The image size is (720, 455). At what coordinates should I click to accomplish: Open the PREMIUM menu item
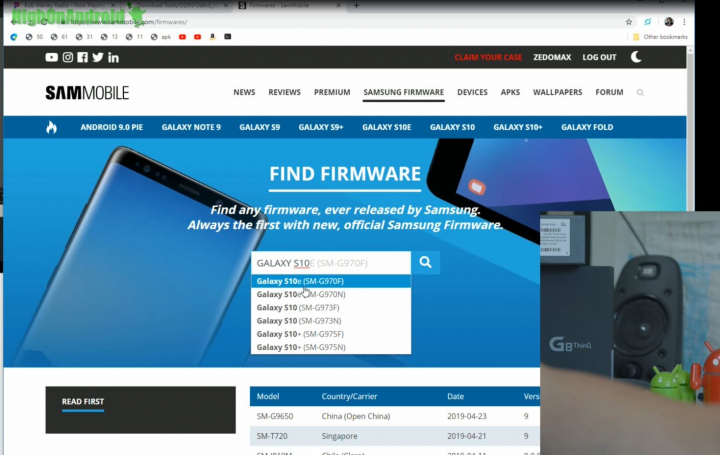pos(332,92)
